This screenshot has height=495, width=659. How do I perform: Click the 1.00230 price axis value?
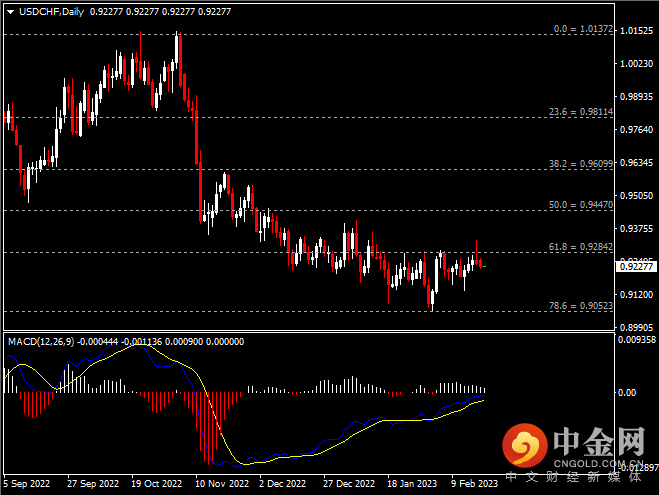(x=637, y=64)
